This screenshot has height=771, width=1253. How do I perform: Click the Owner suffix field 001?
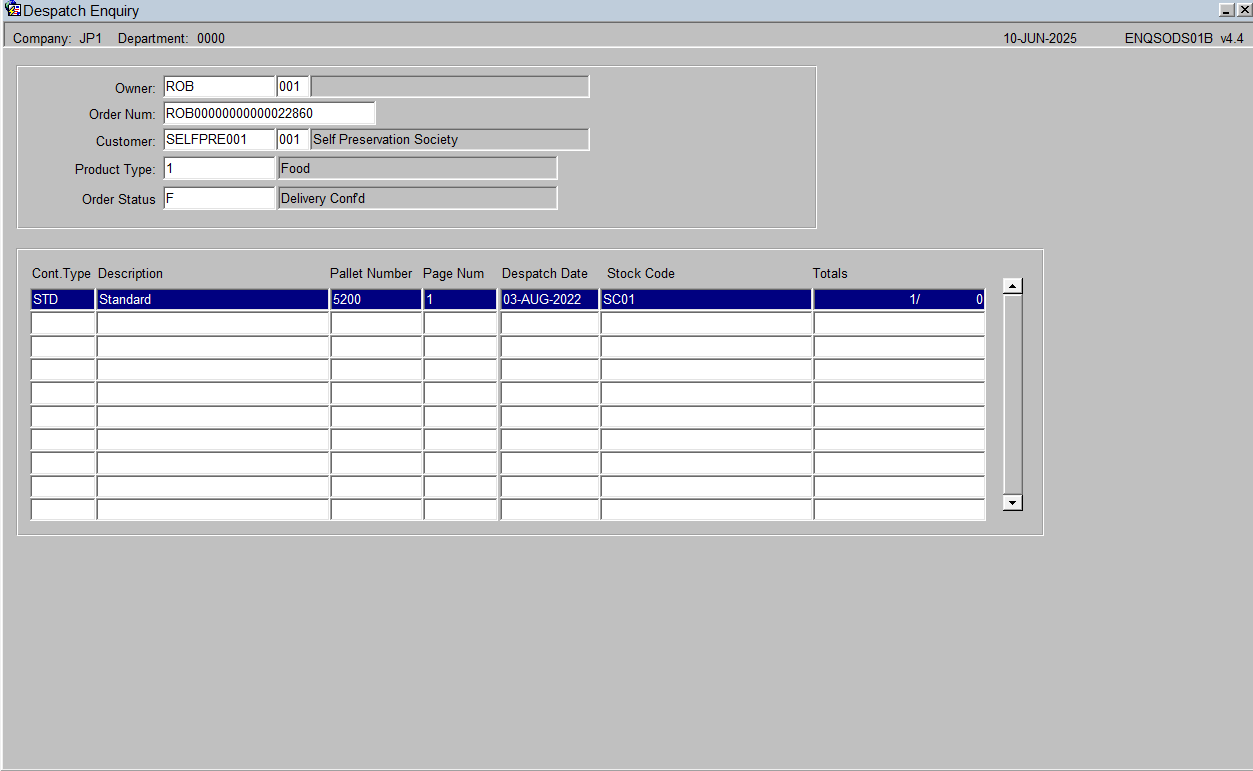[293, 87]
